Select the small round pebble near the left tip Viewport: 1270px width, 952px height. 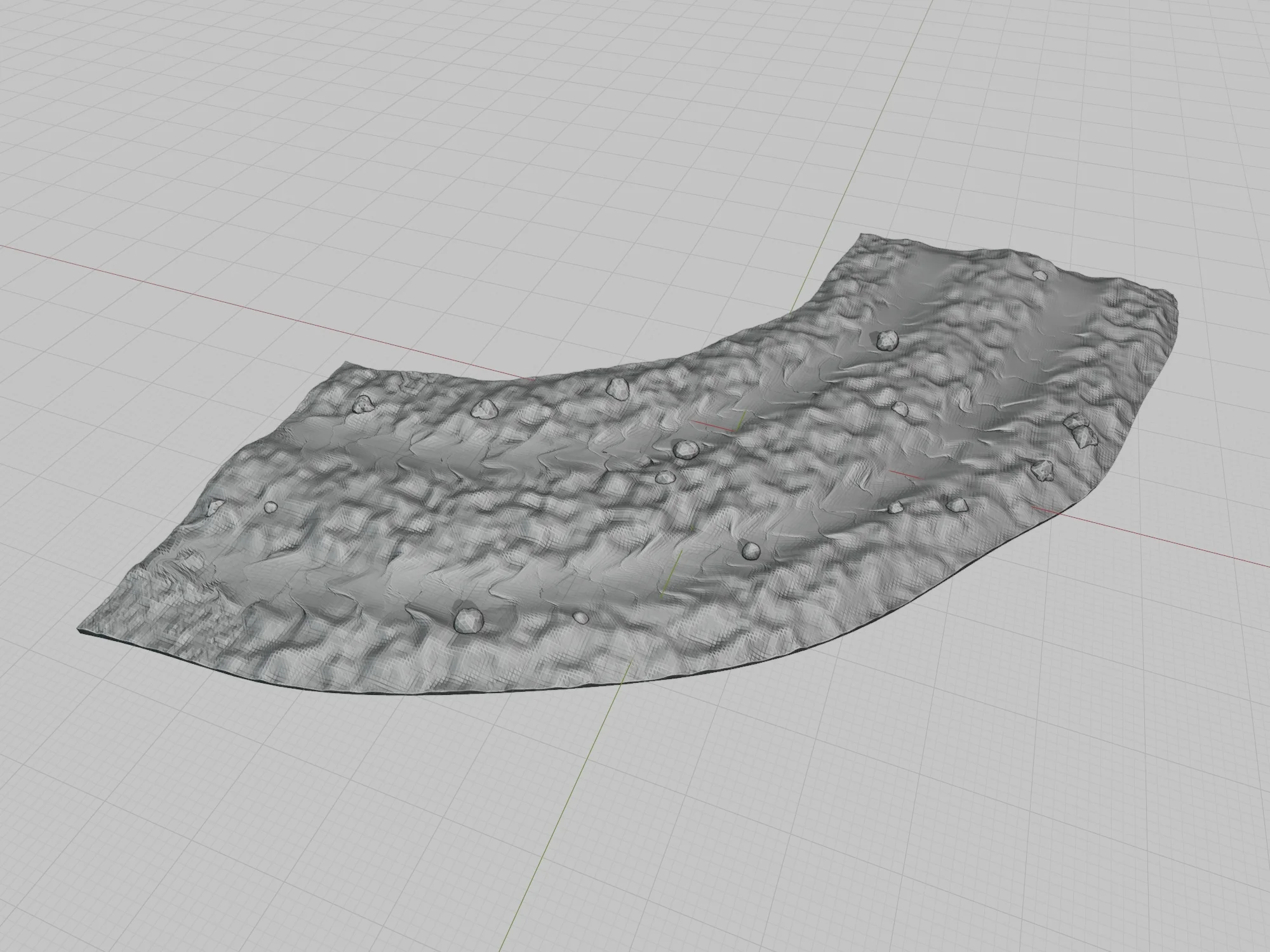pos(271,507)
